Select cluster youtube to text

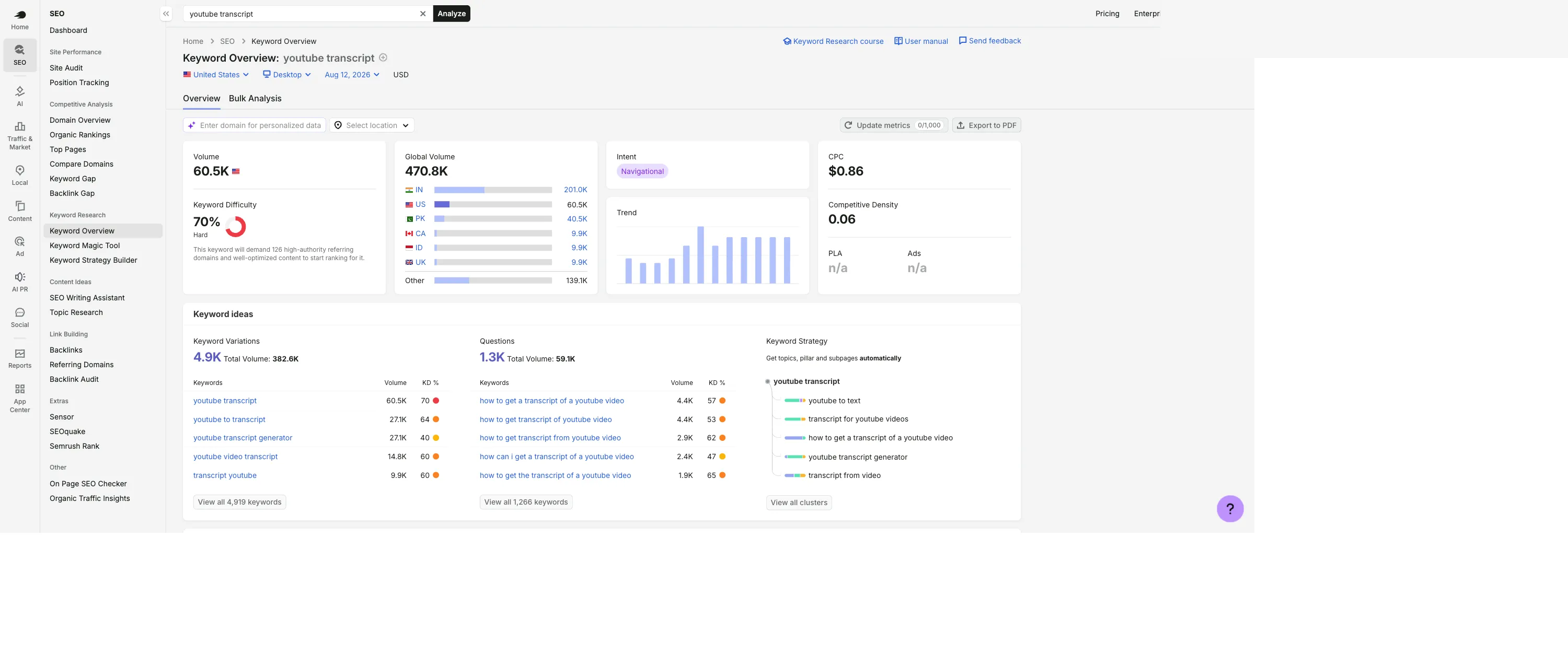point(834,401)
